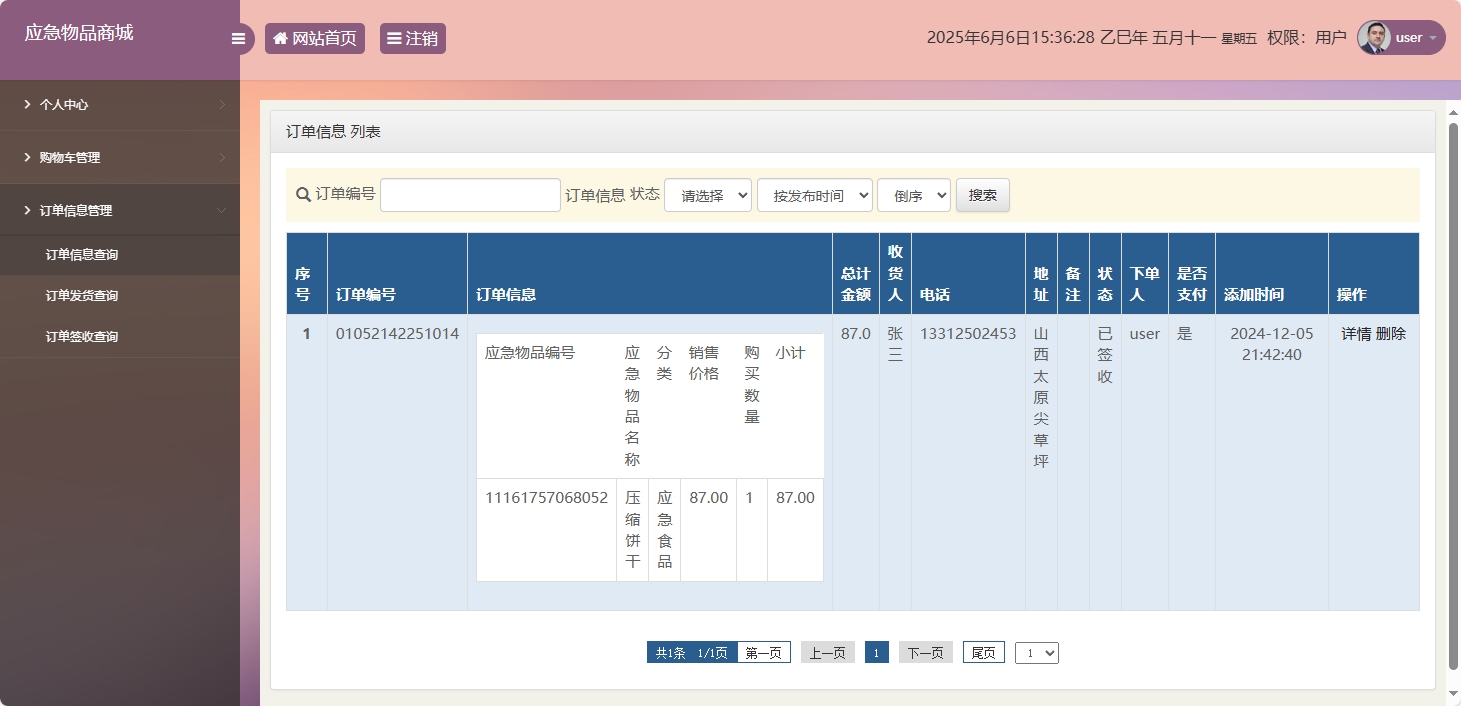The width and height of the screenshot is (1461, 706).
Task: Click the 注销 logout icon button
Action: click(394, 37)
